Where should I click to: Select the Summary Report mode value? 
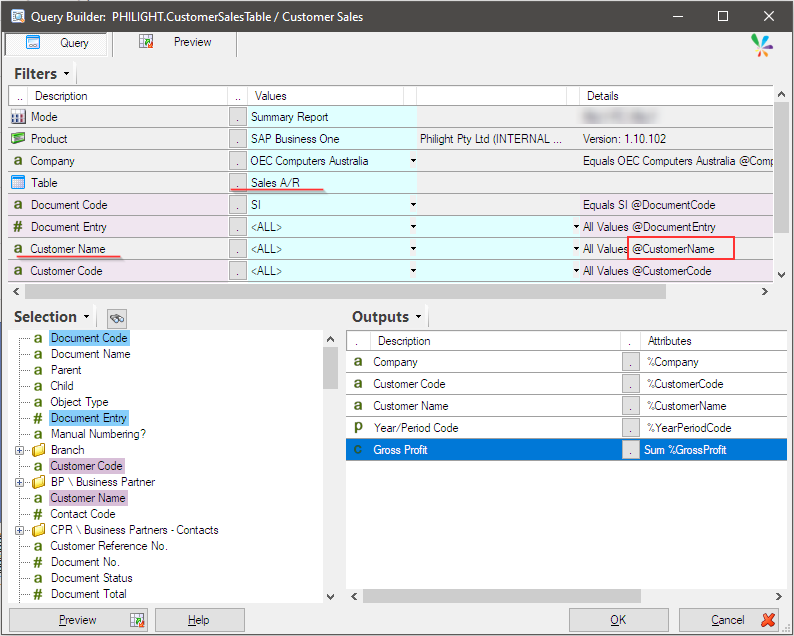click(x=290, y=117)
